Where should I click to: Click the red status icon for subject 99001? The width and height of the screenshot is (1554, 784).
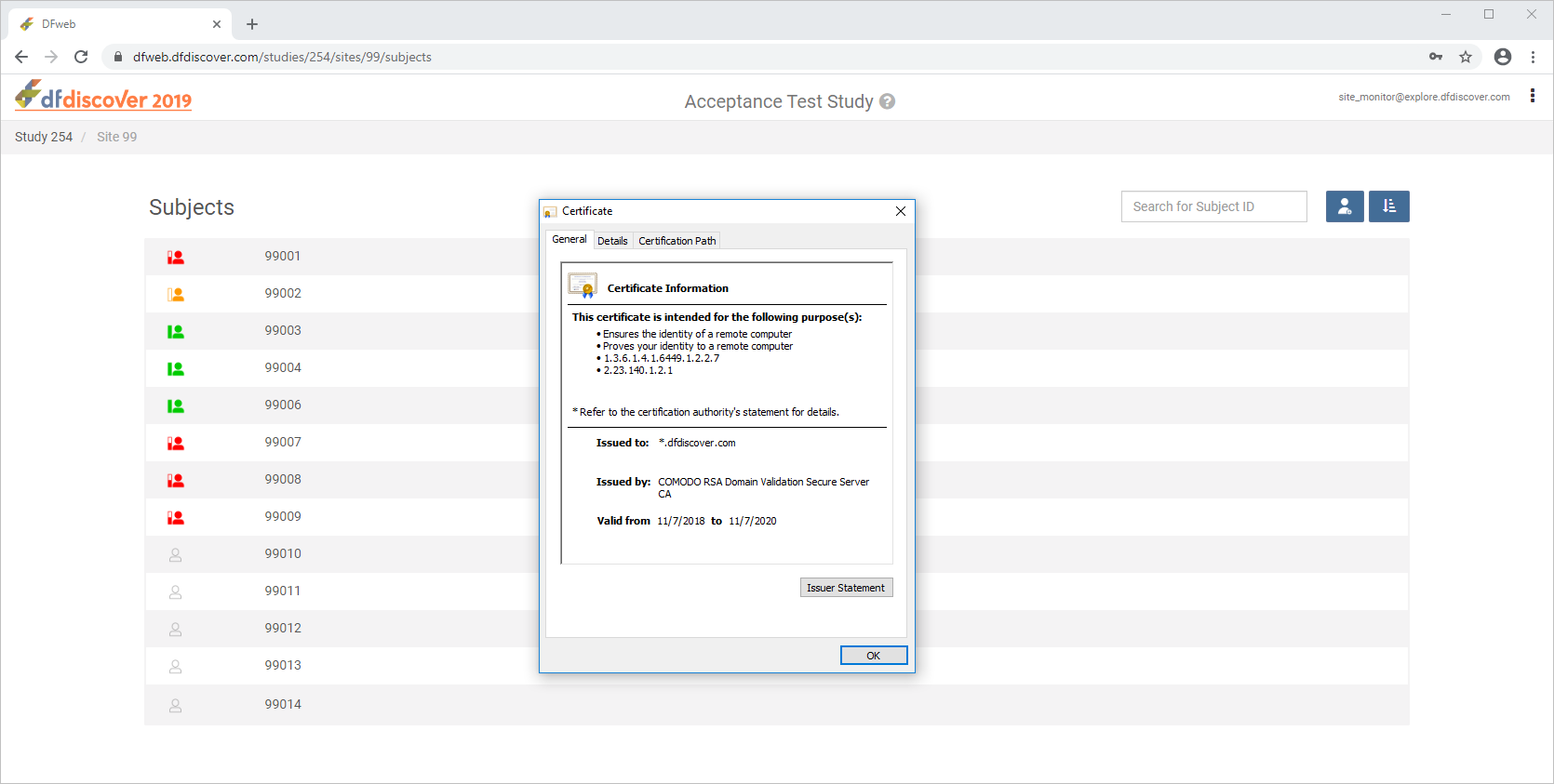click(175, 258)
